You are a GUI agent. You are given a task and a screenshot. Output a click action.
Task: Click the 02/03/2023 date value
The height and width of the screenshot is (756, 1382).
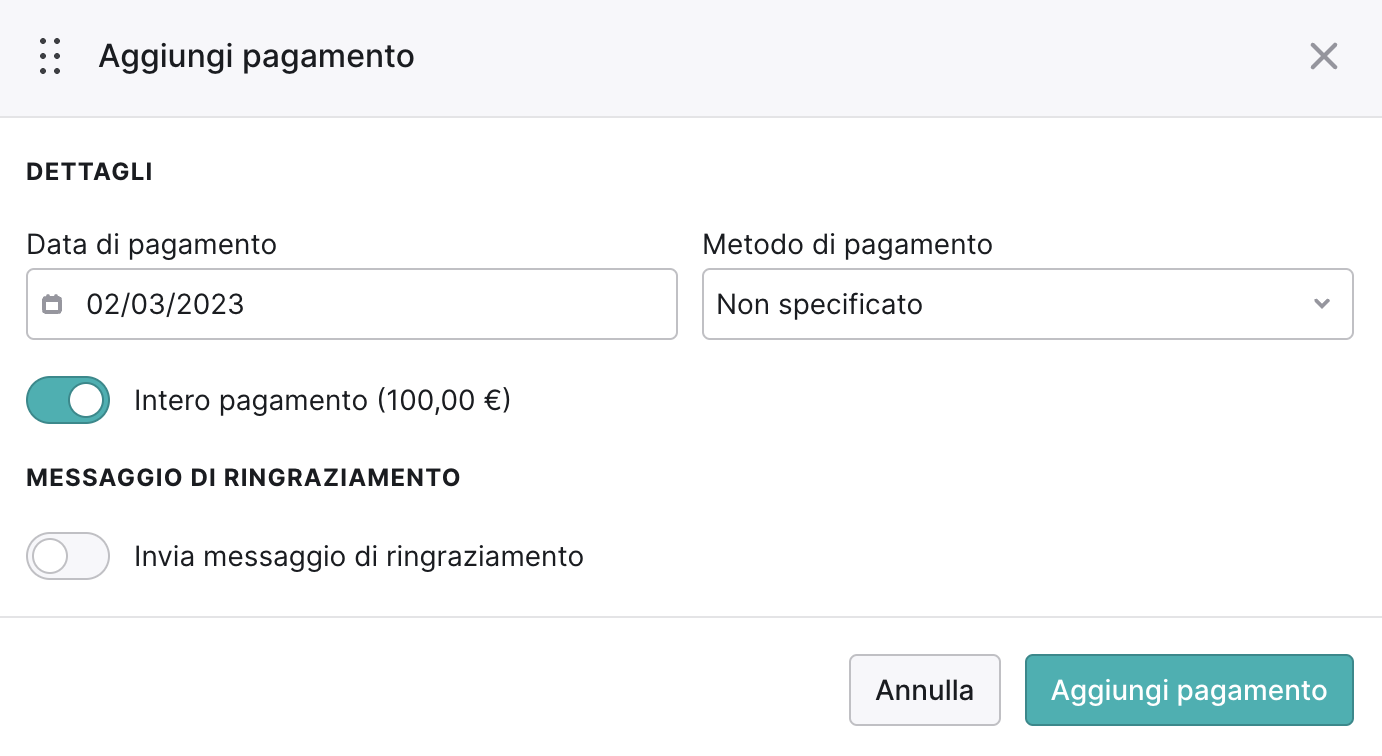pos(165,304)
